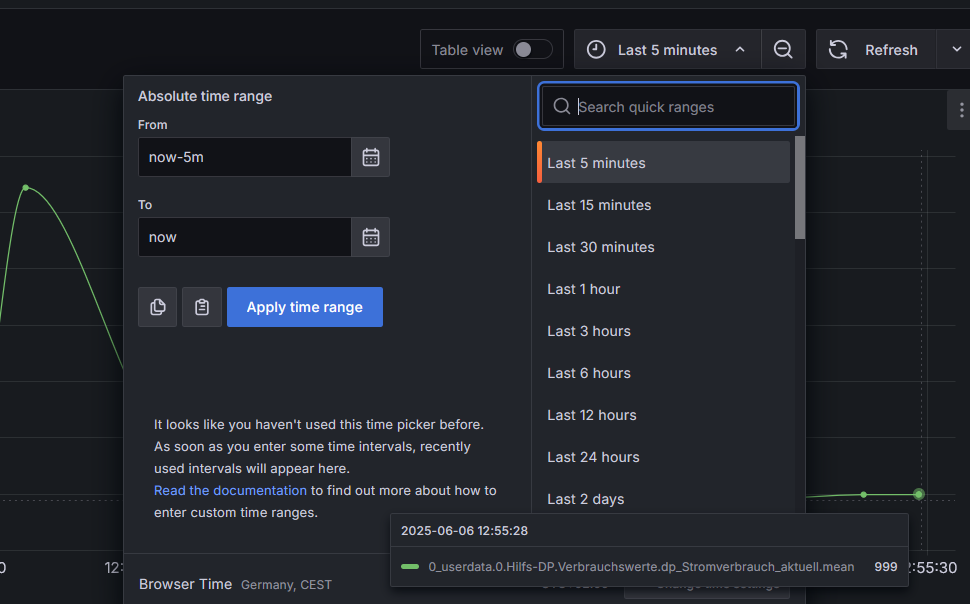
Task: Click the Refresh dashboard button
Action: coord(875,50)
